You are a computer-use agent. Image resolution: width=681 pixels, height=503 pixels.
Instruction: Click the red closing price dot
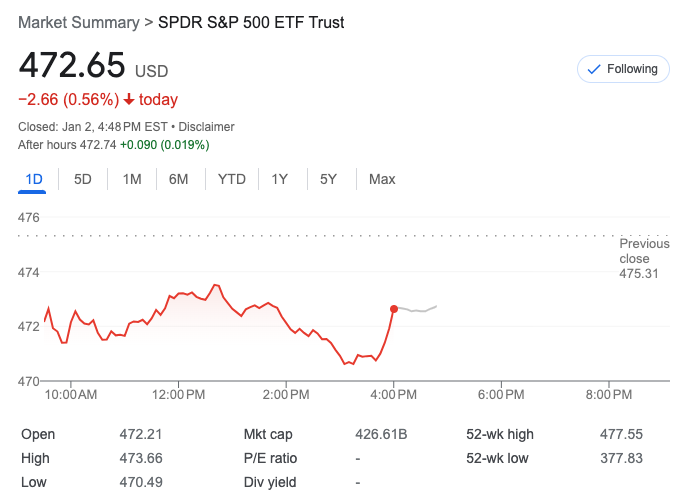394,309
